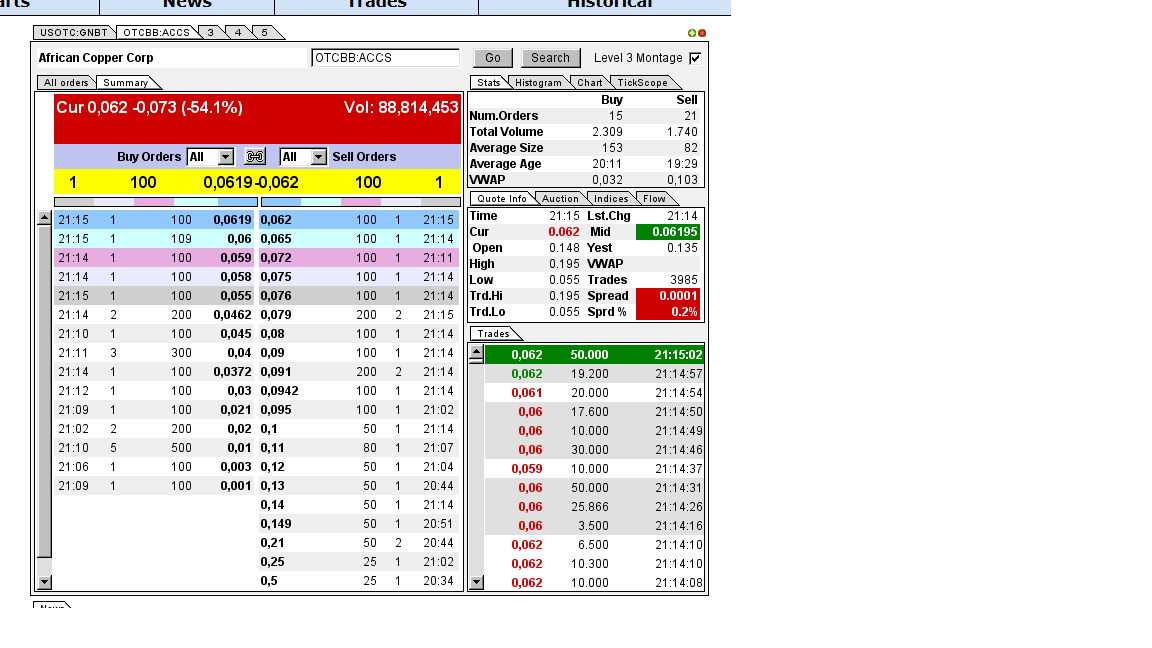Click the Sprd % value 0.2%
The width and height of the screenshot is (1152, 648).
tap(668, 312)
